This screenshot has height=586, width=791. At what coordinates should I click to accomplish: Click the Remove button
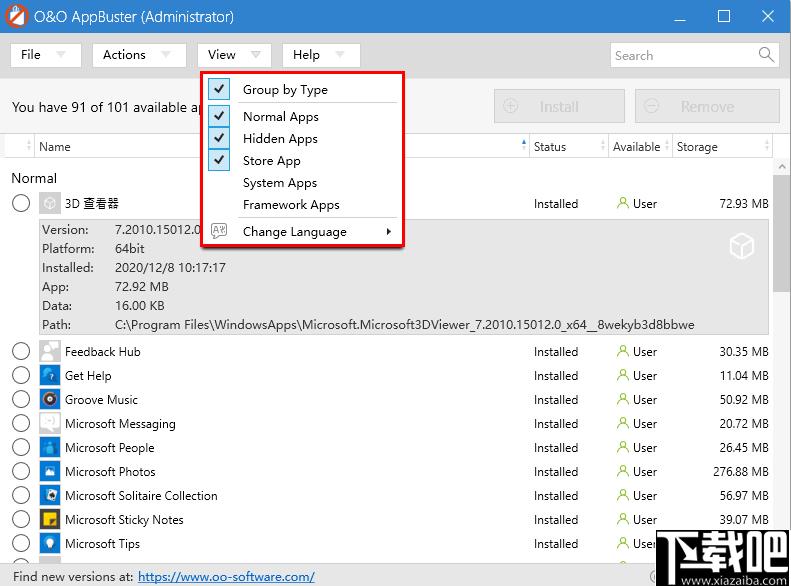pos(707,106)
